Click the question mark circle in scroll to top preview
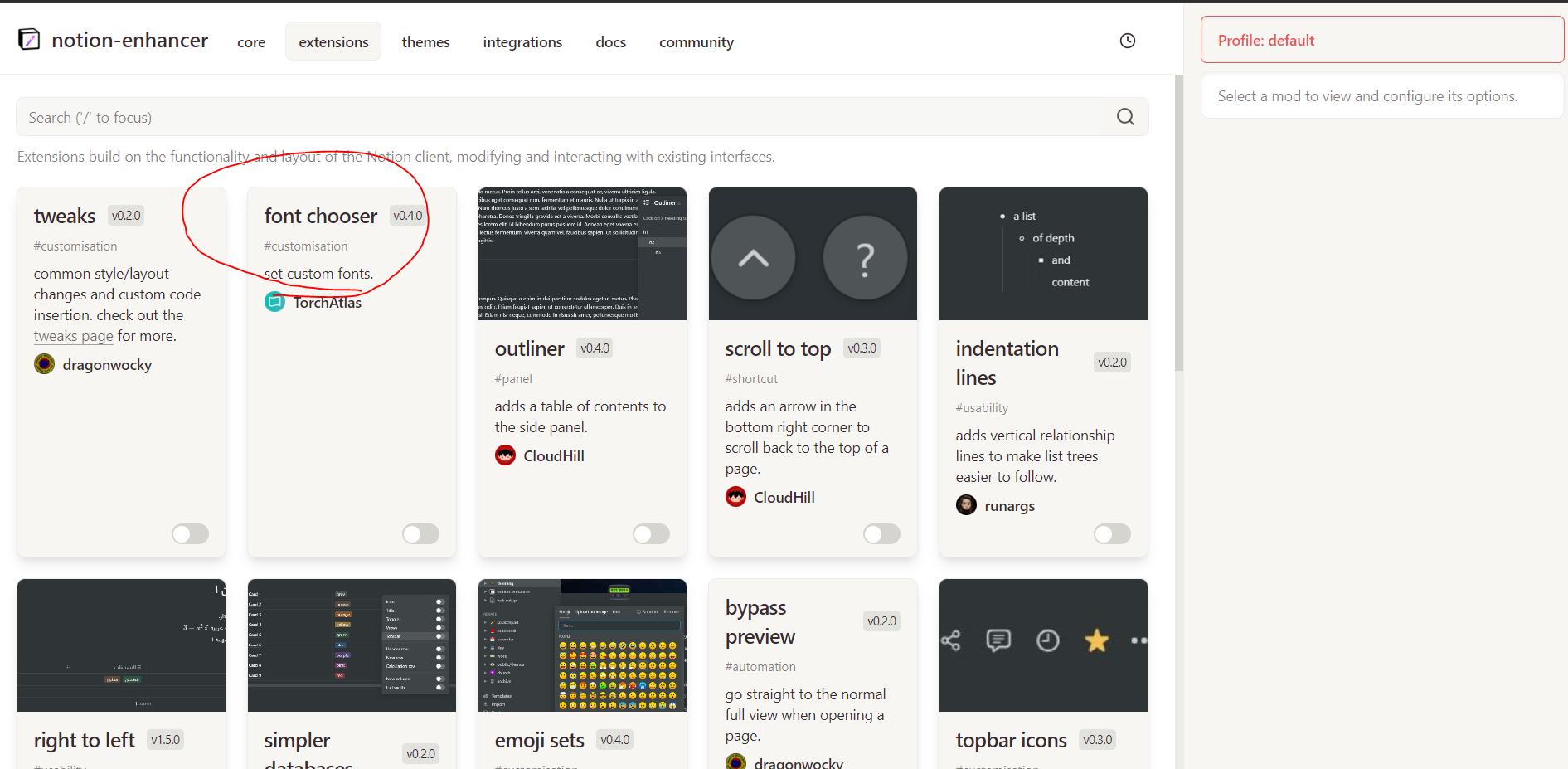 865,258
